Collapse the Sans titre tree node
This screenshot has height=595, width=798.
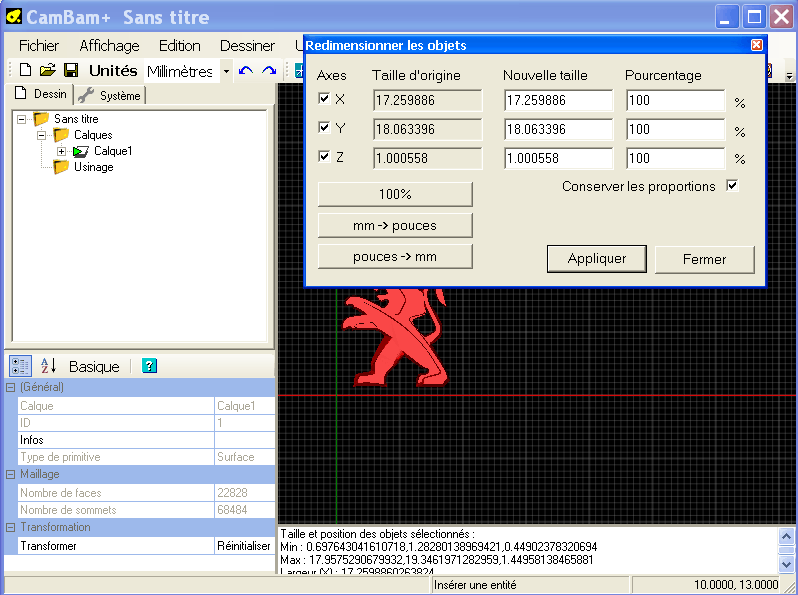[21, 120]
